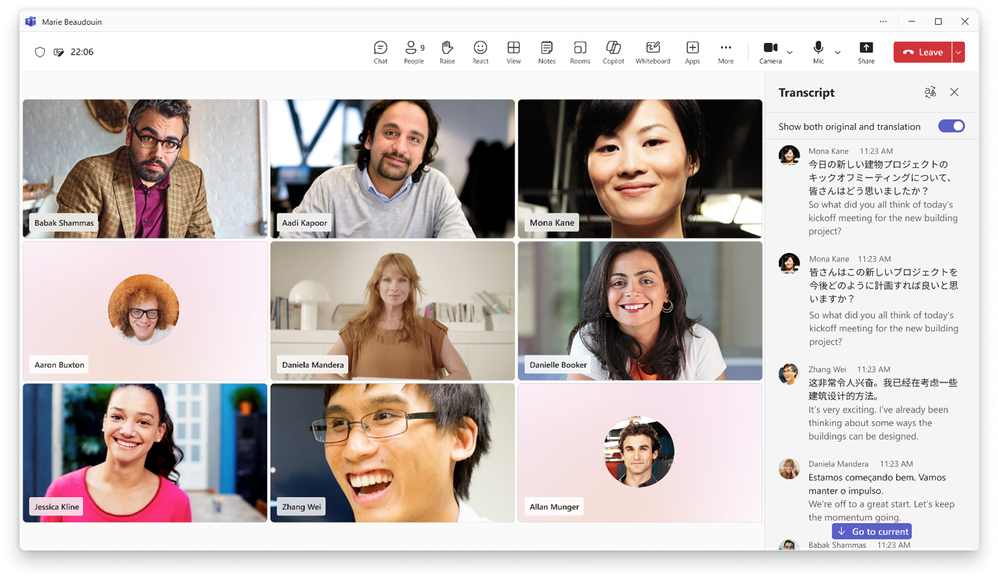Leave the meeting

pyautogui.click(x=922, y=52)
